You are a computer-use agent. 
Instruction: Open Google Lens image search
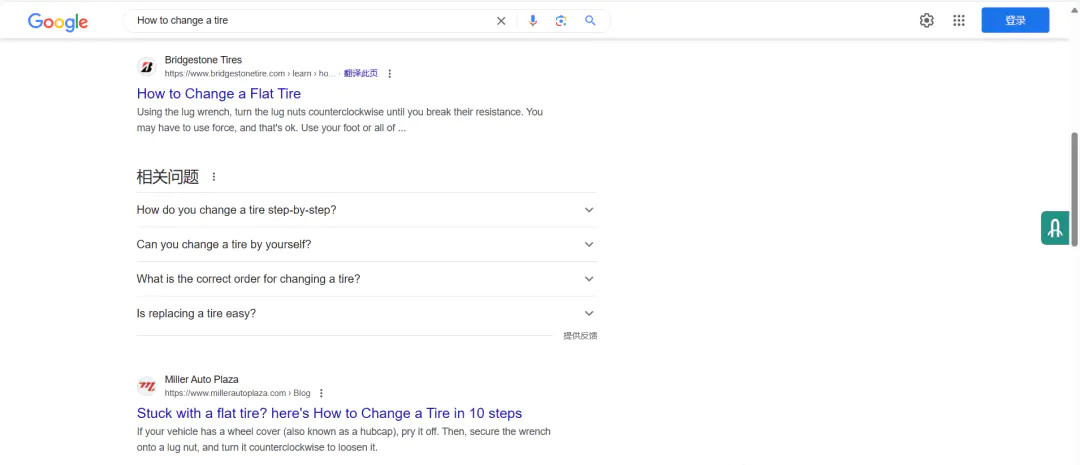(x=561, y=21)
